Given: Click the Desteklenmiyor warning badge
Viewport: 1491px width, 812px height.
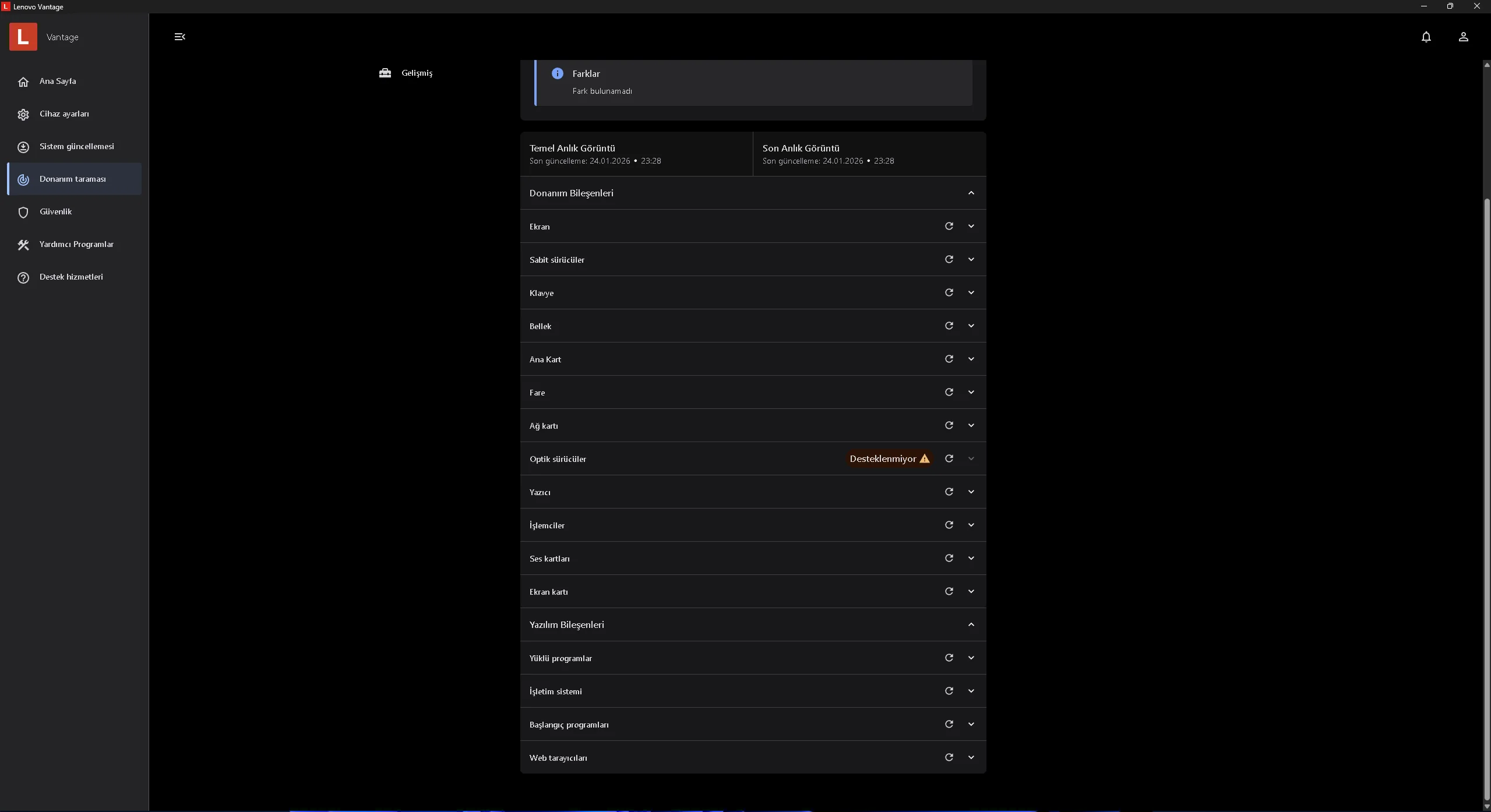Looking at the screenshot, I should coord(889,458).
